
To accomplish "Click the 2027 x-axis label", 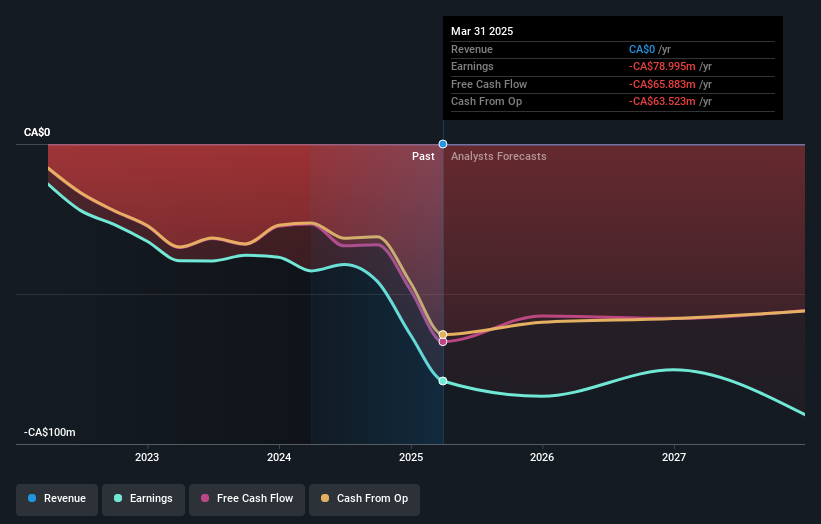I will [674, 458].
